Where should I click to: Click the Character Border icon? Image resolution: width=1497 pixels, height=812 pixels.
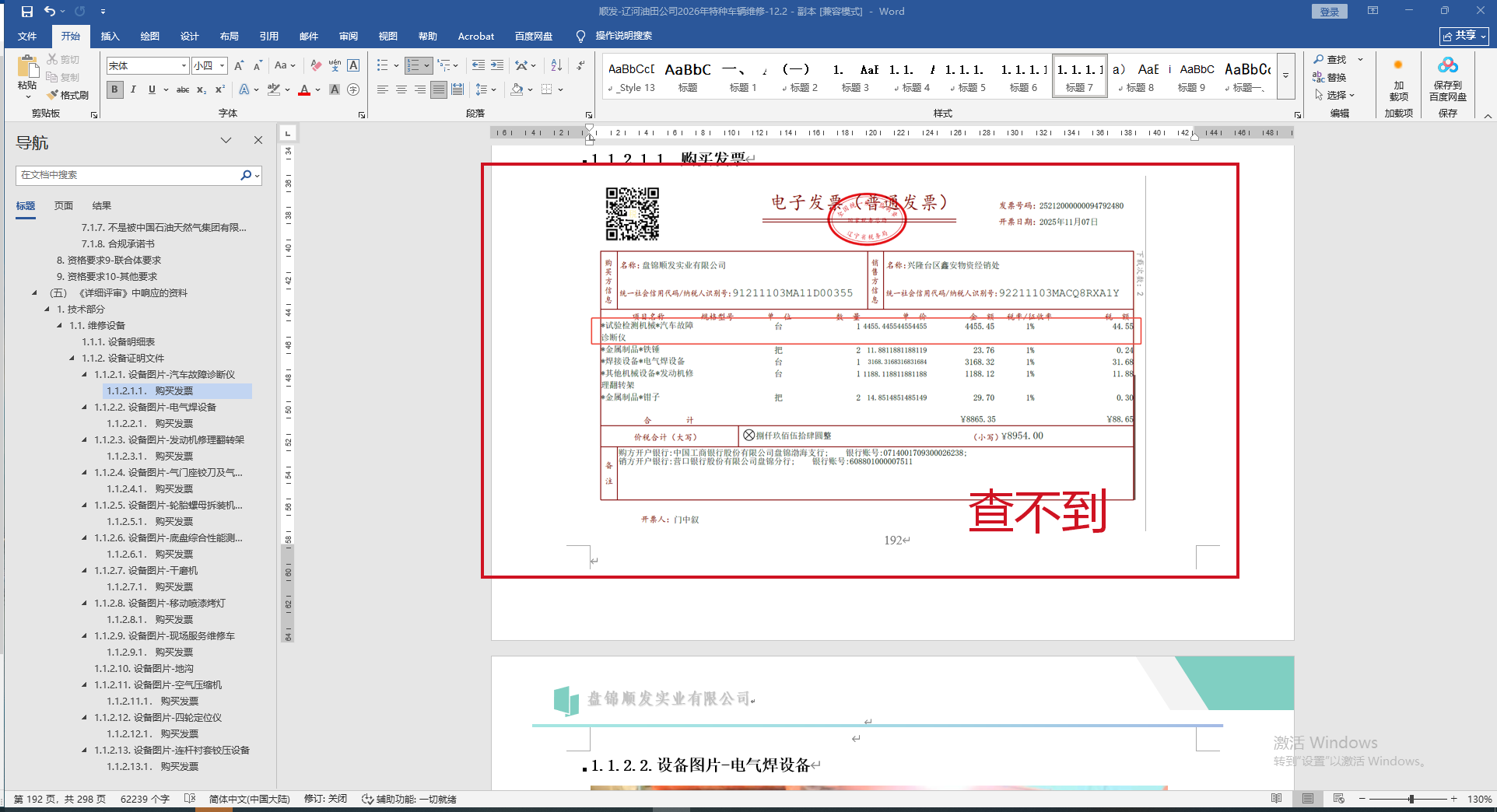(x=353, y=66)
